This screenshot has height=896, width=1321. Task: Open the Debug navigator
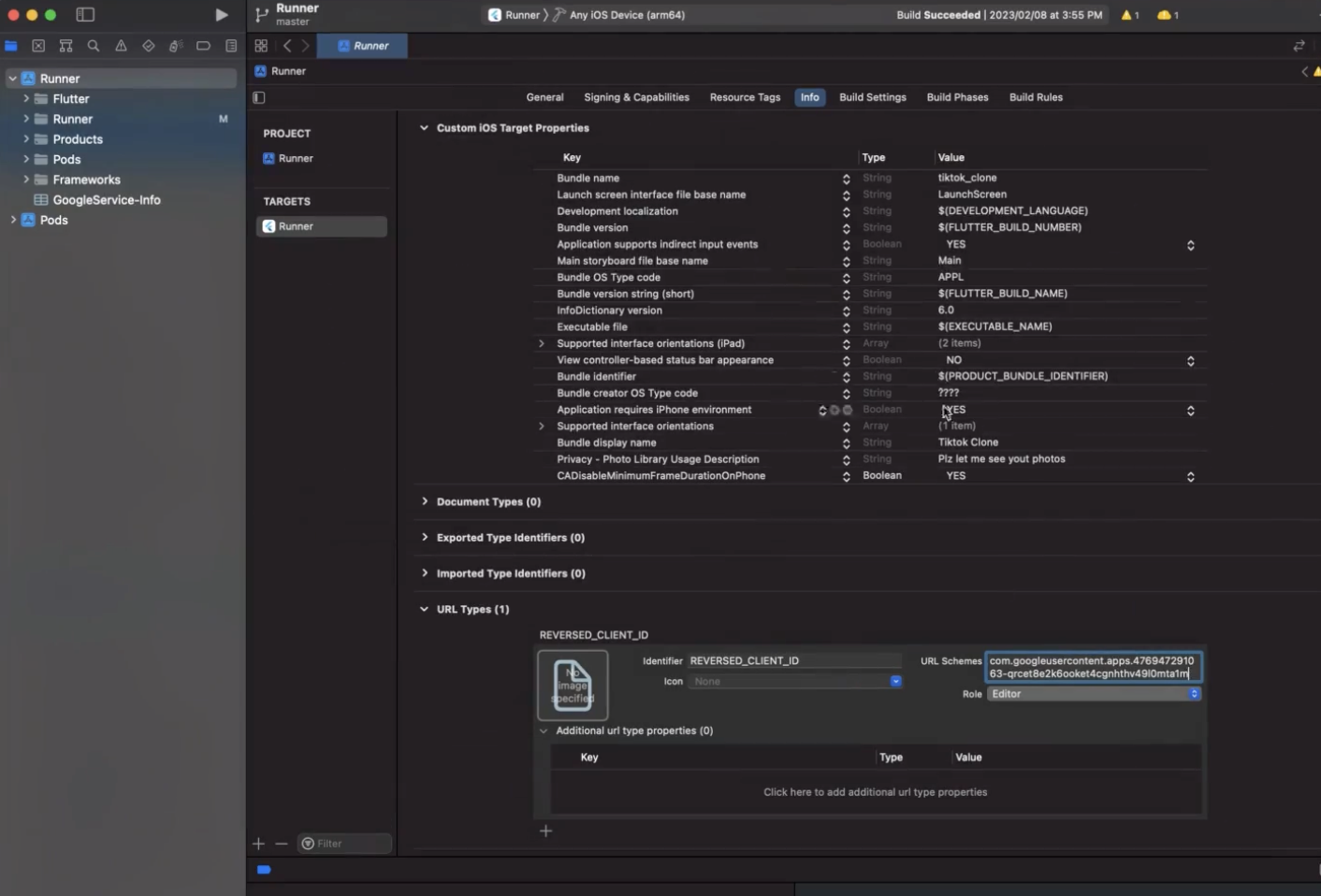(176, 46)
